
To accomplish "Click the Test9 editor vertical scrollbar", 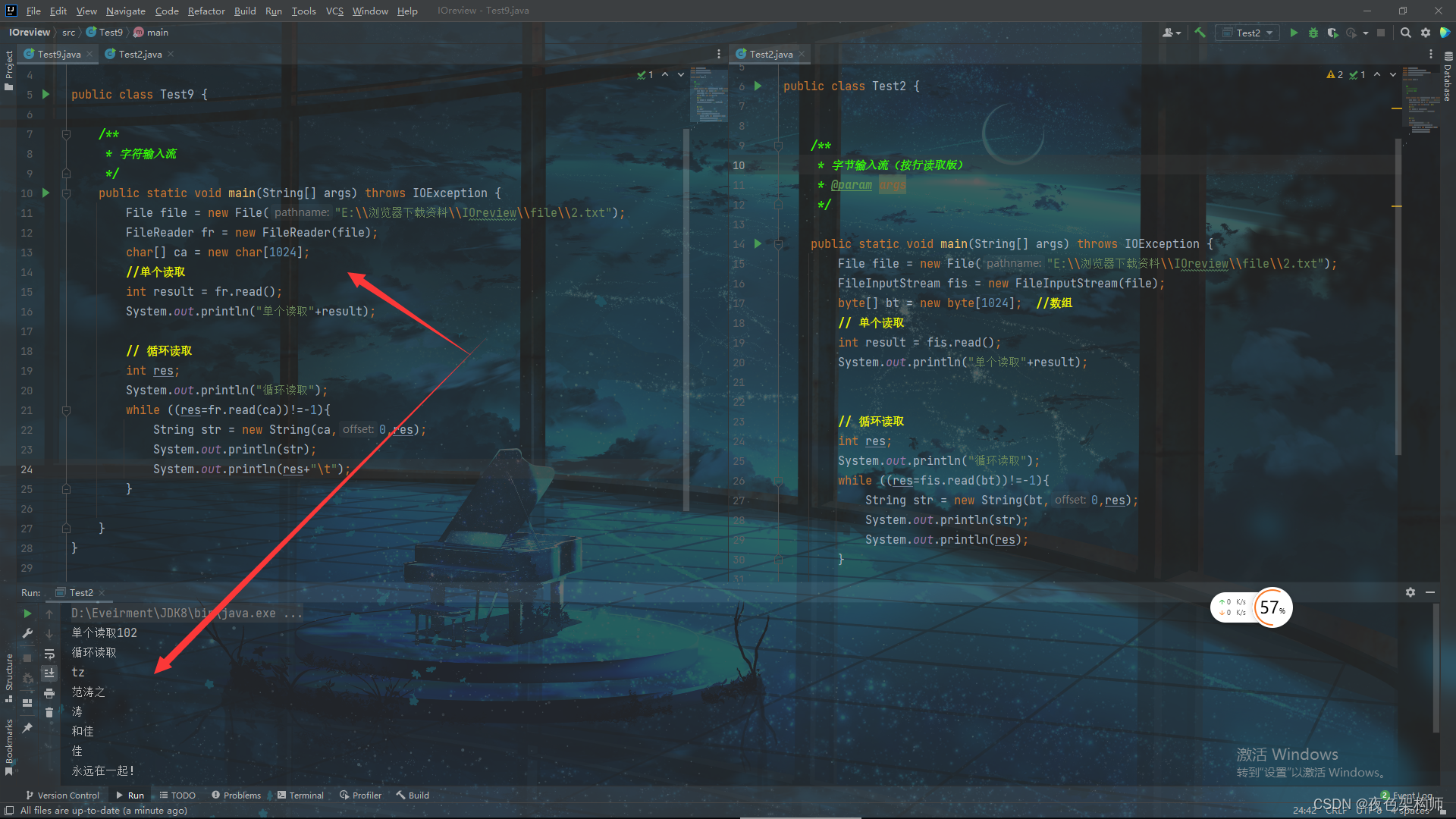I will click(686, 318).
